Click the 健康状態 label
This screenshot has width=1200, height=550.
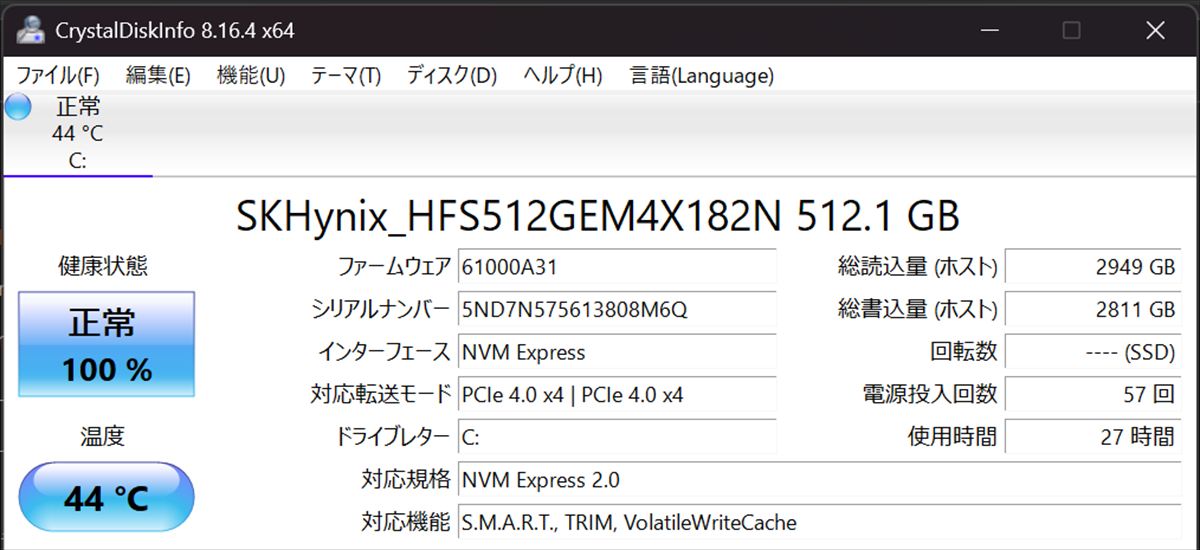point(103,266)
